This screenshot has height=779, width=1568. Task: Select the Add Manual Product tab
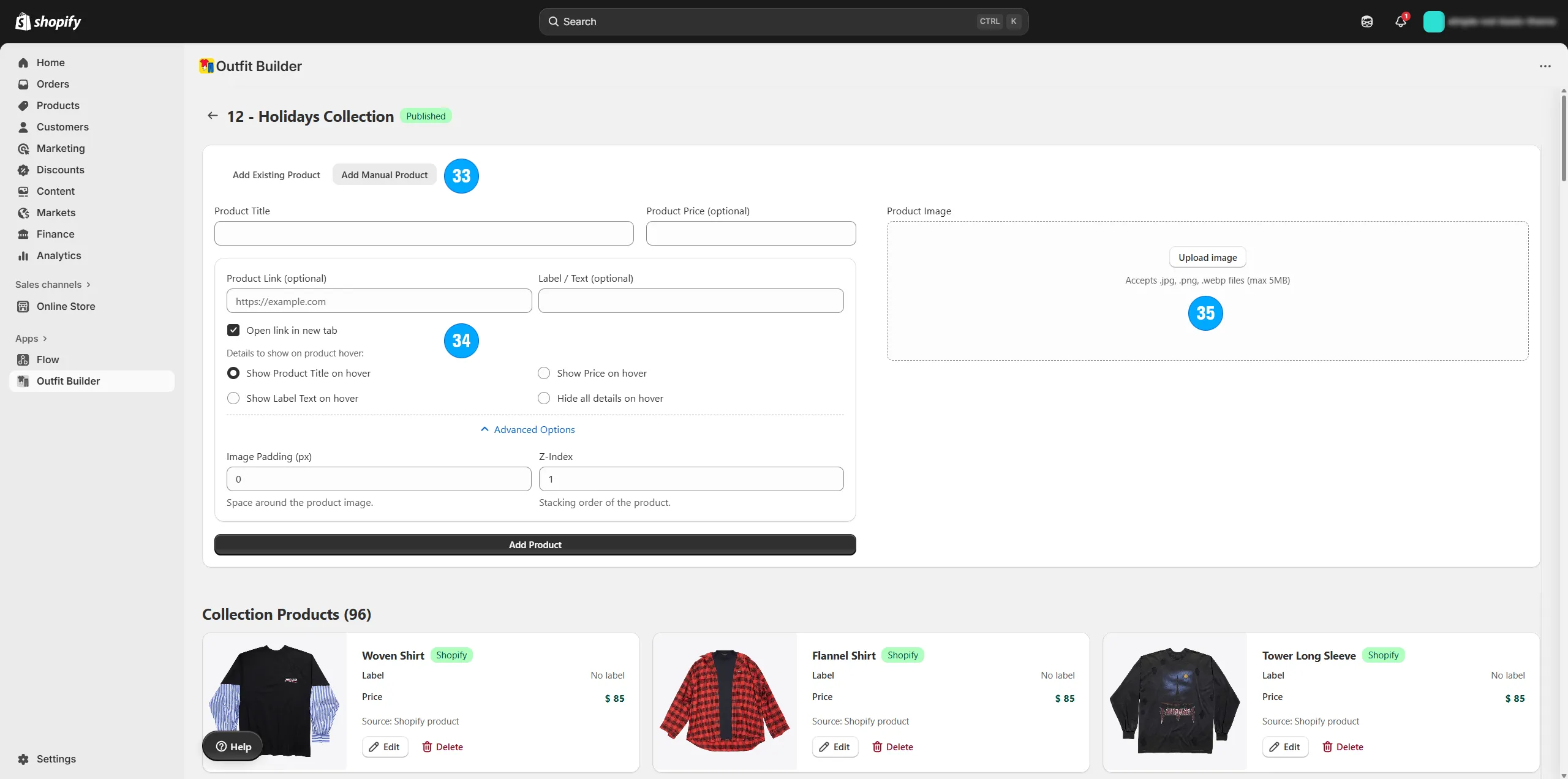(x=384, y=175)
